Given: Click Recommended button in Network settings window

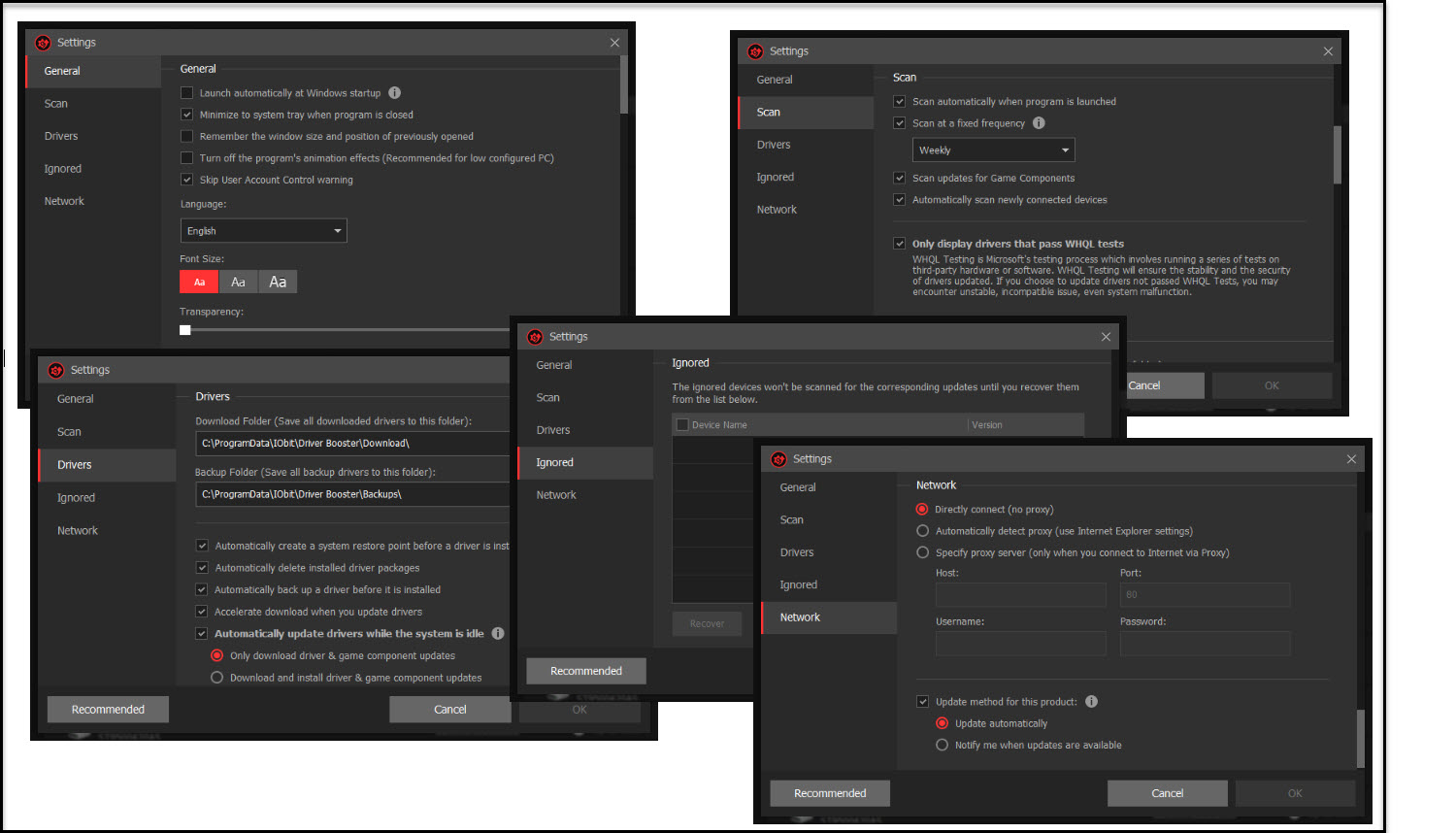Looking at the screenshot, I should pyautogui.click(x=830, y=793).
